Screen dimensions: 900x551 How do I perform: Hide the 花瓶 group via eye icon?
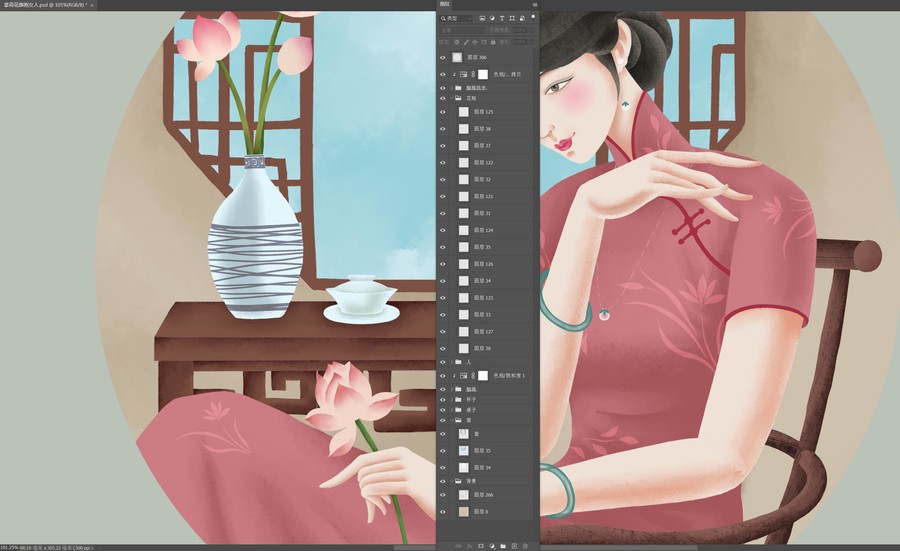(x=443, y=98)
